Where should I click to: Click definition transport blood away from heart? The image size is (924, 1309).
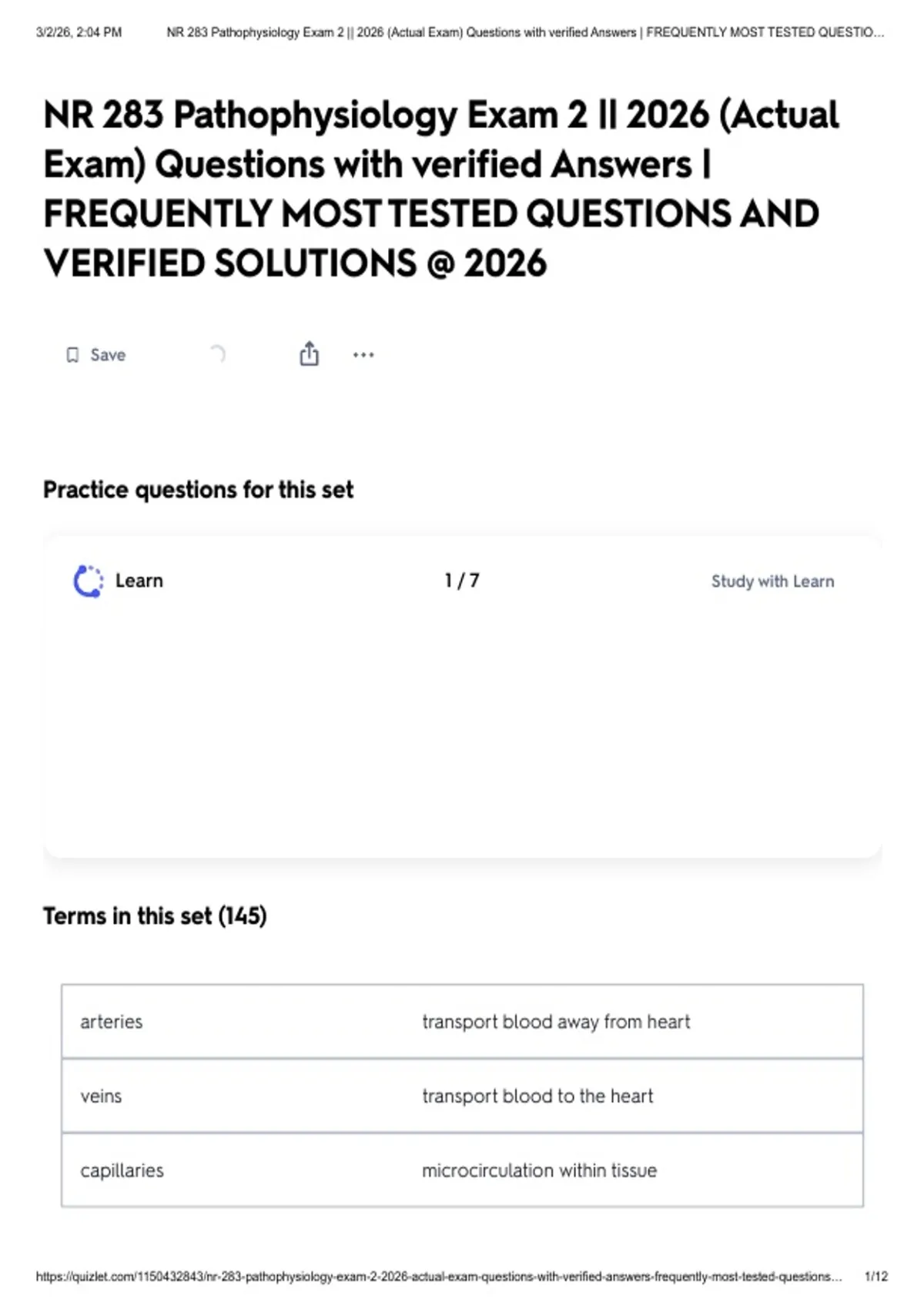(556, 1022)
